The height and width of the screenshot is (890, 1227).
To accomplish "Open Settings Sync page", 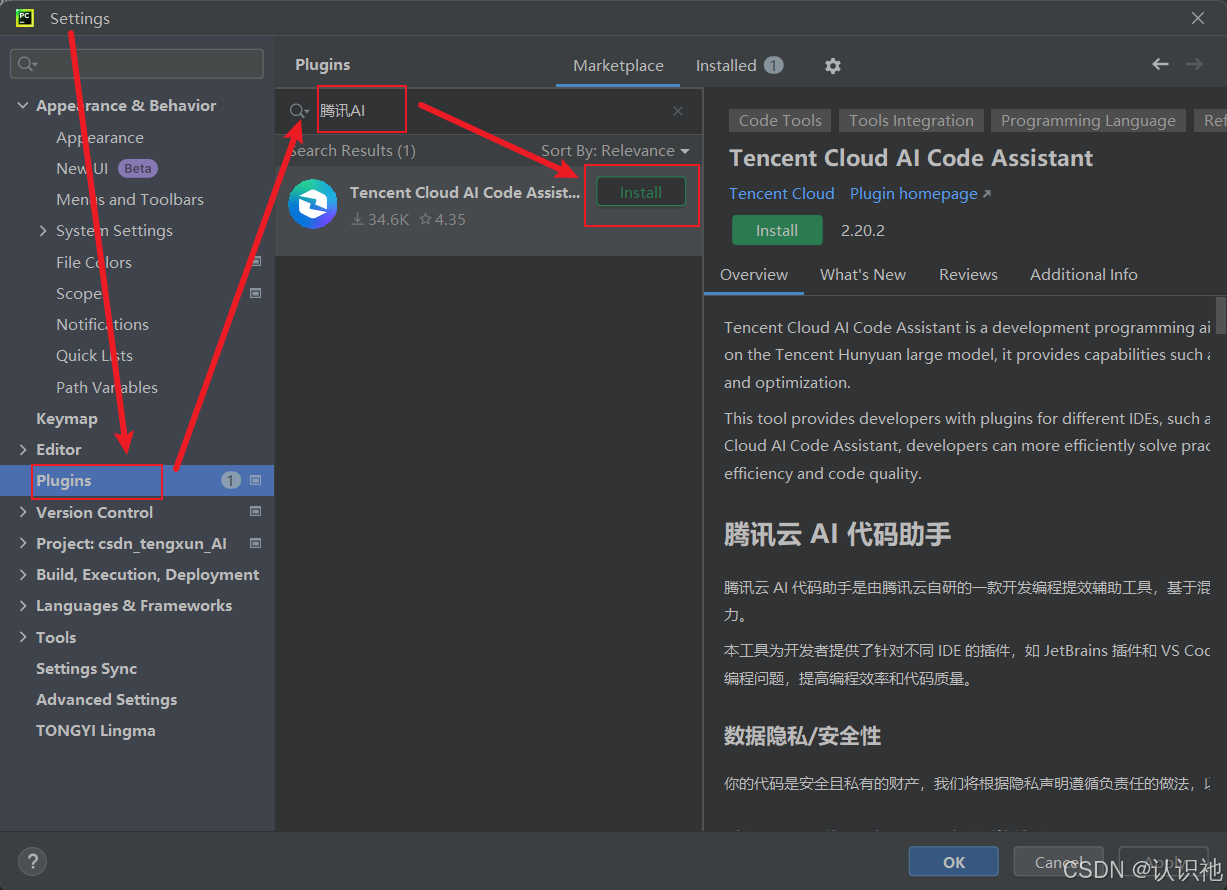I will pos(87,669).
